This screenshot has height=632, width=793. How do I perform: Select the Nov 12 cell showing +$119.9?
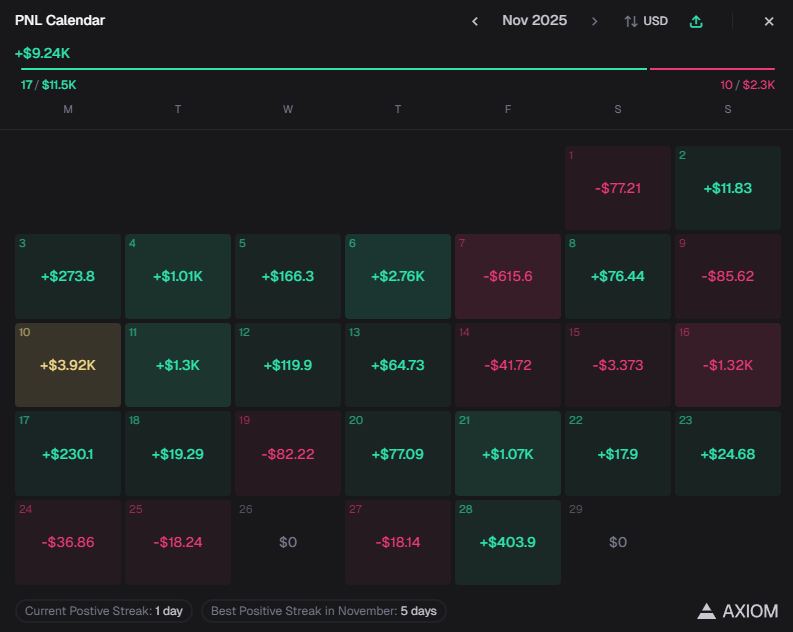point(288,365)
